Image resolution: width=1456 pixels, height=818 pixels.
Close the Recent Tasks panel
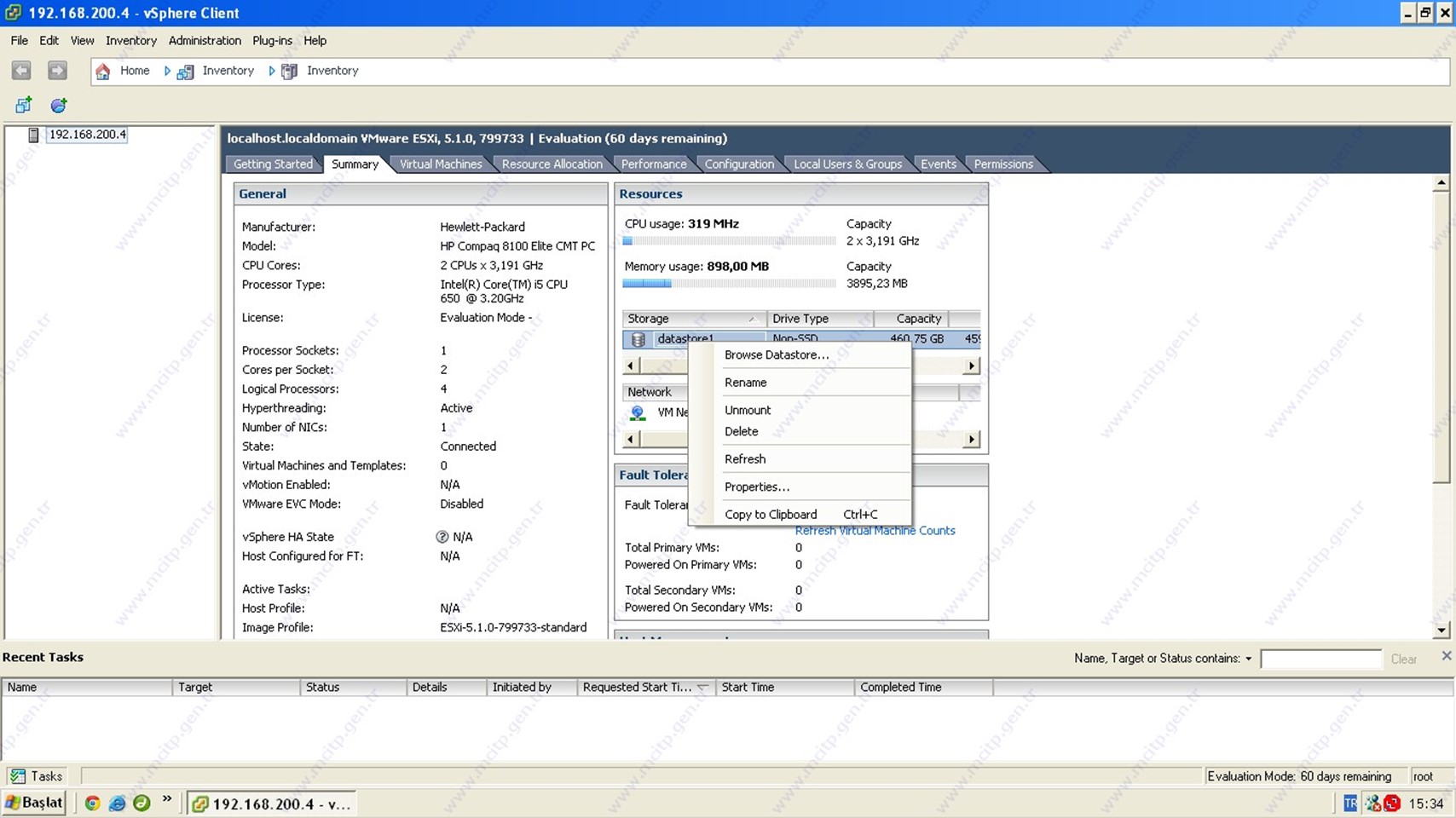[1446, 655]
